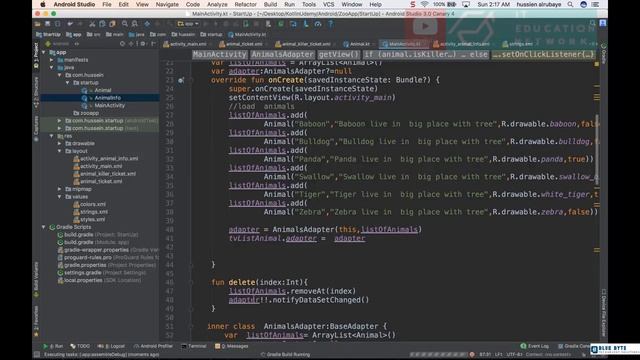Switch to the activity_main.xml editor tab
Screen dimensions: 640x360
click(188, 44)
